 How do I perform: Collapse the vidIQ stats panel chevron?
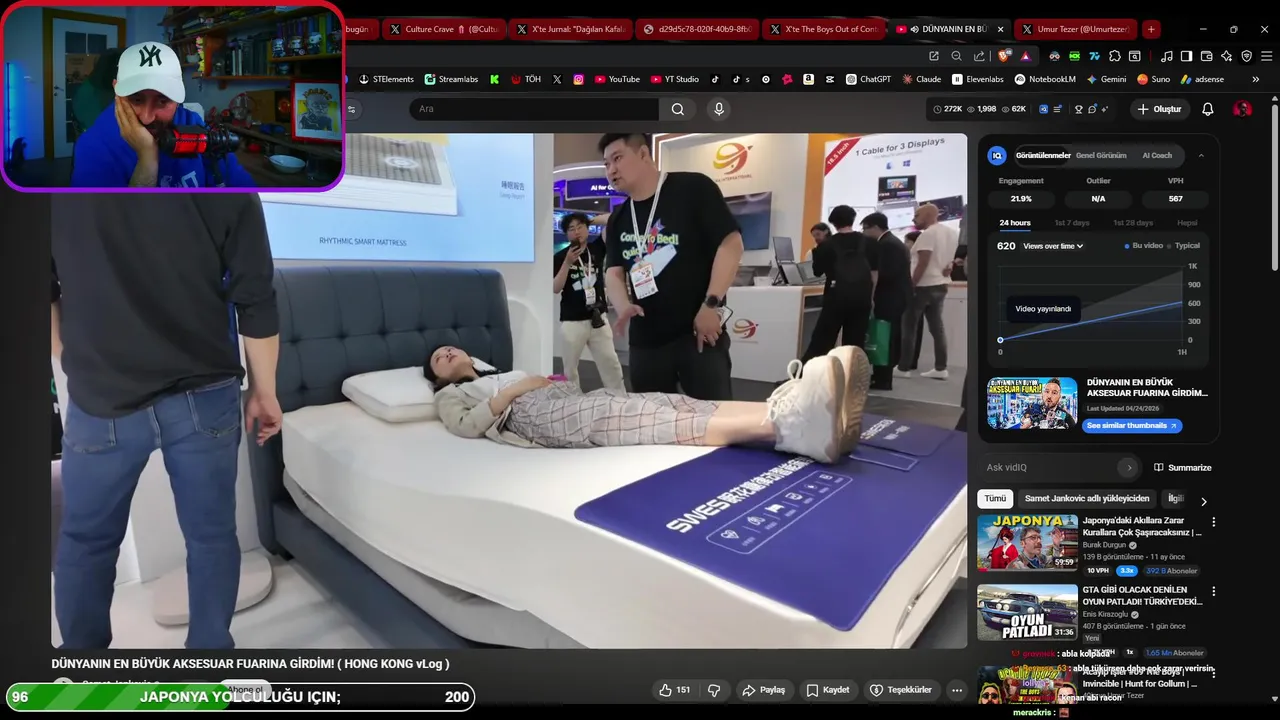pos(1201,155)
